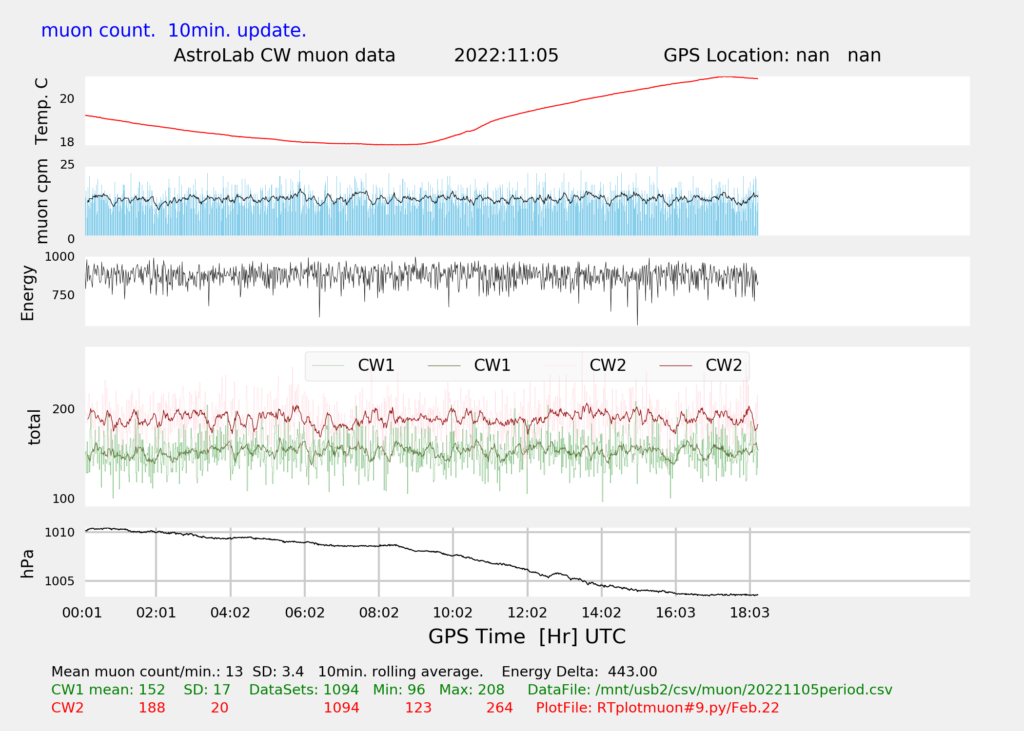The height and width of the screenshot is (731, 1024).
Task: Click the blue 'muon count. 10min. update.' heading
Action: (173, 30)
